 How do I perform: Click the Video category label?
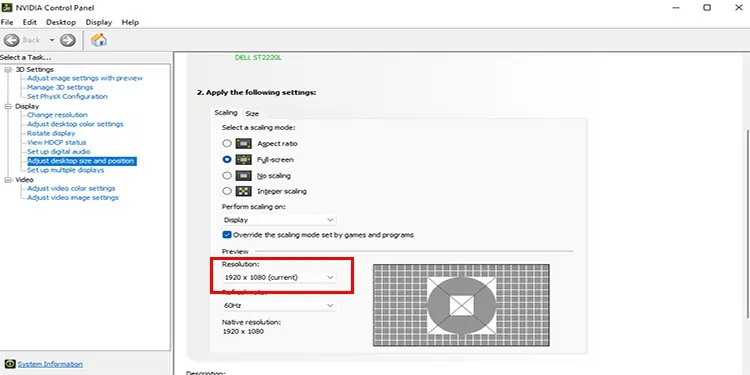[24, 179]
